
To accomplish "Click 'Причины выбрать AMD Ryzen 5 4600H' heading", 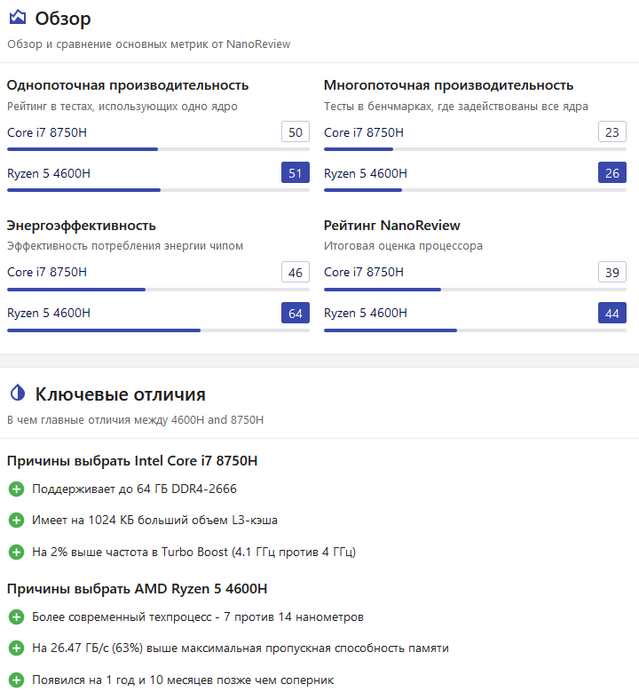I will 137,589.
